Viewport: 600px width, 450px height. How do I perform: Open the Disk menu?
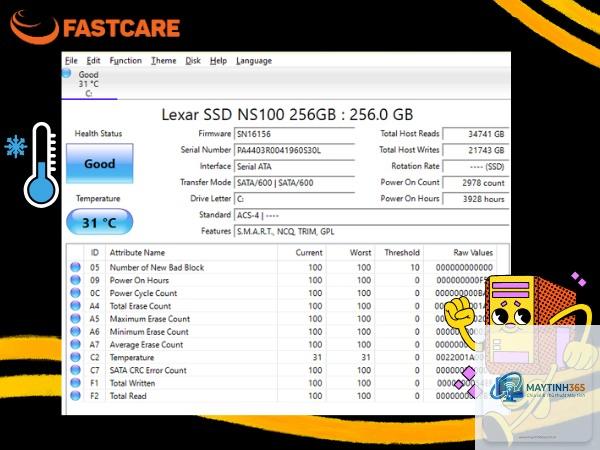tap(193, 61)
